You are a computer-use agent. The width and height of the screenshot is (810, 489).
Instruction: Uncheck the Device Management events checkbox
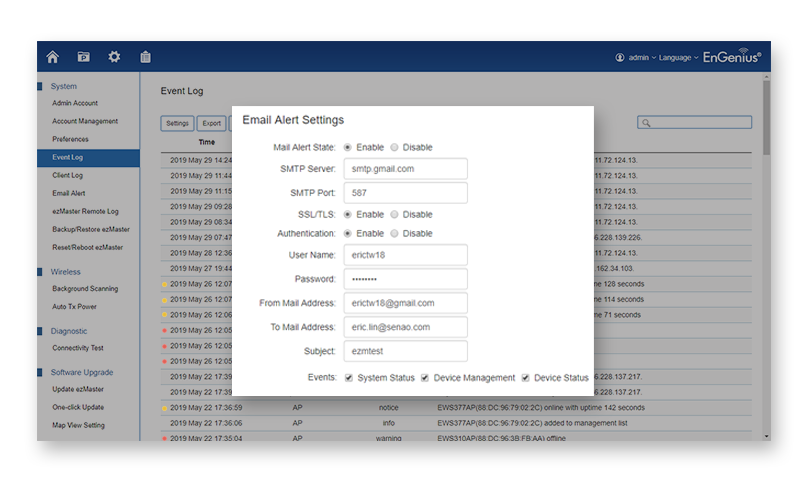(425, 378)
